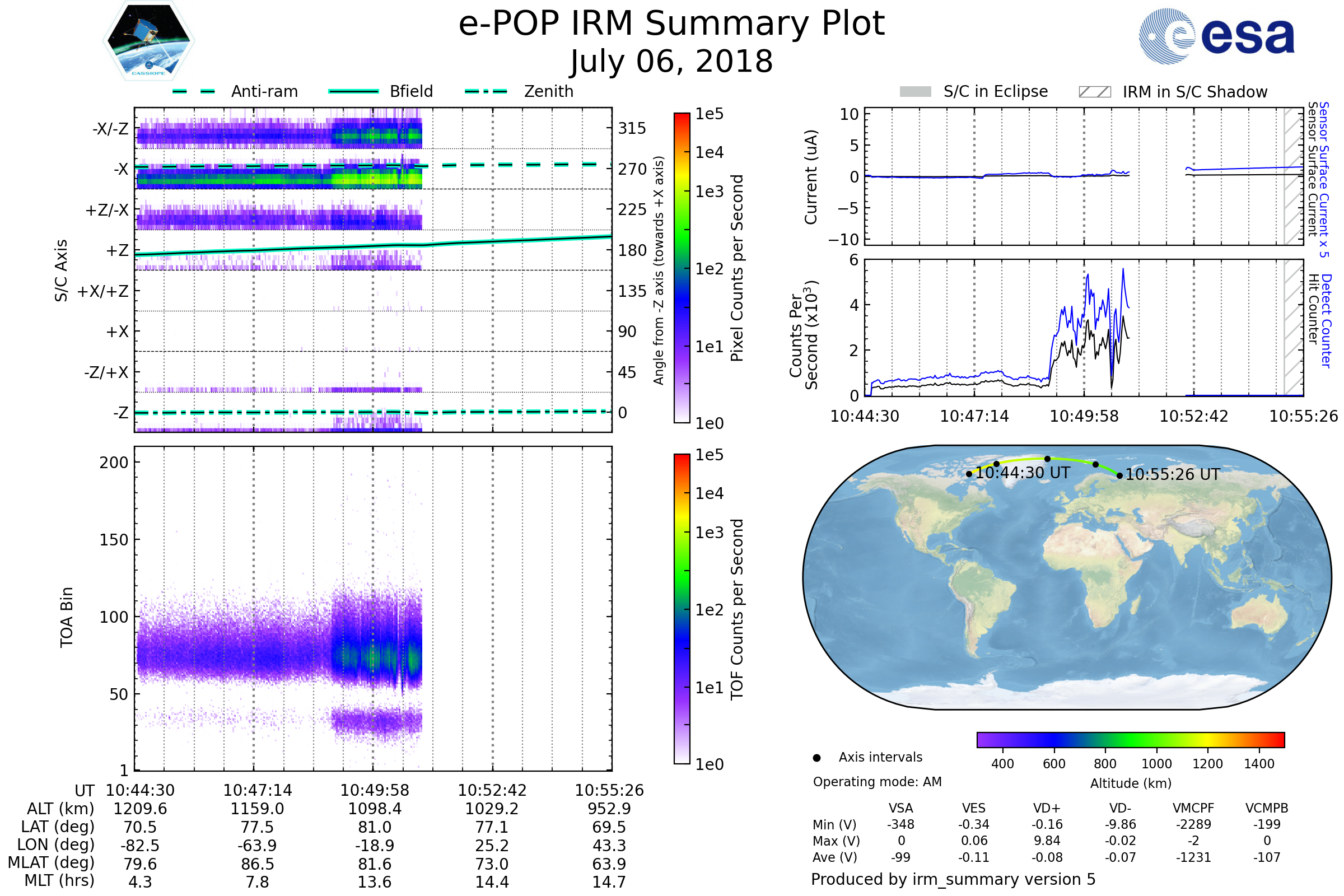Click the TOF Counts per Second colorbar

pos(682,609)
